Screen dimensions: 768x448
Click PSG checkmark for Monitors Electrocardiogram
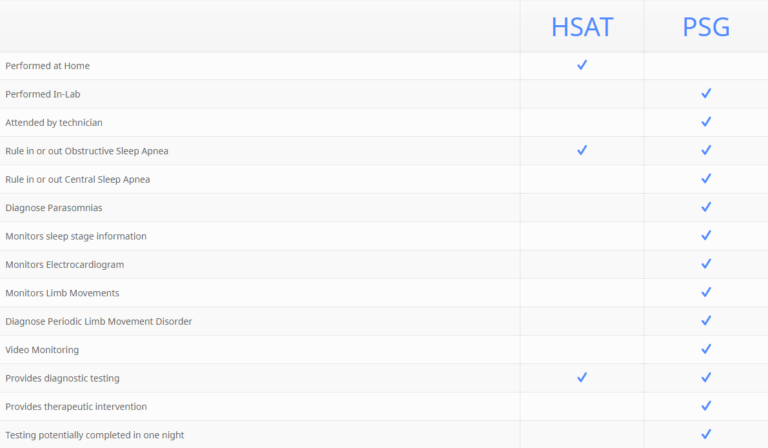706,264
